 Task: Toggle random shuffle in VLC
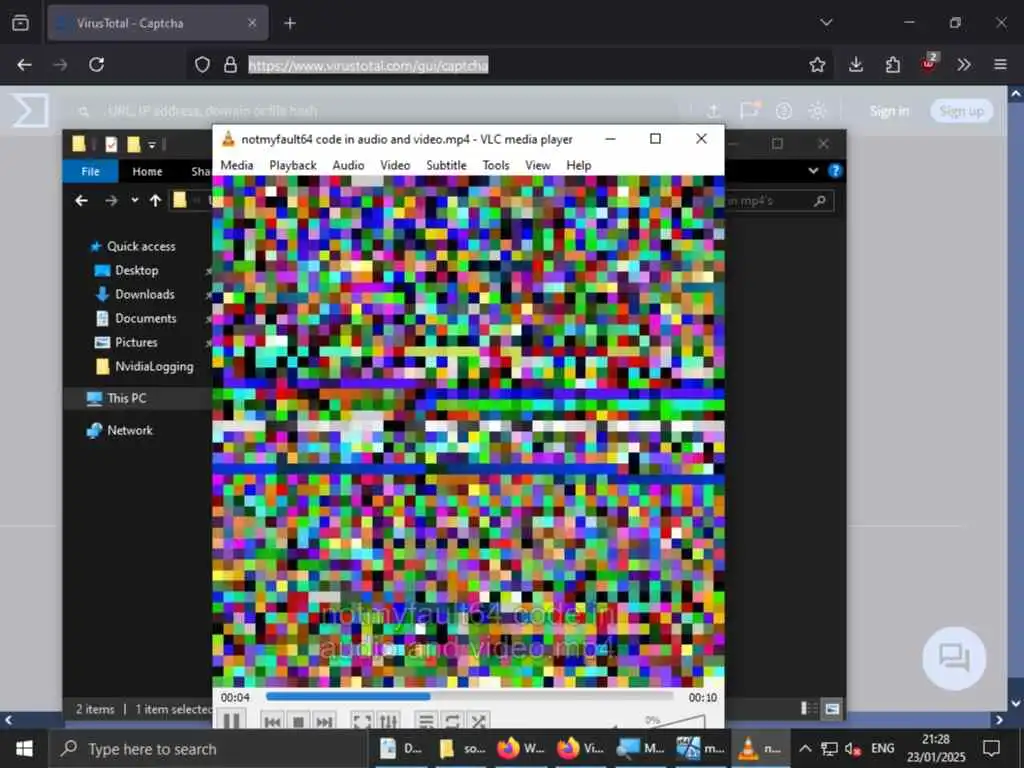pyautogui.click(x=478, y=722)
